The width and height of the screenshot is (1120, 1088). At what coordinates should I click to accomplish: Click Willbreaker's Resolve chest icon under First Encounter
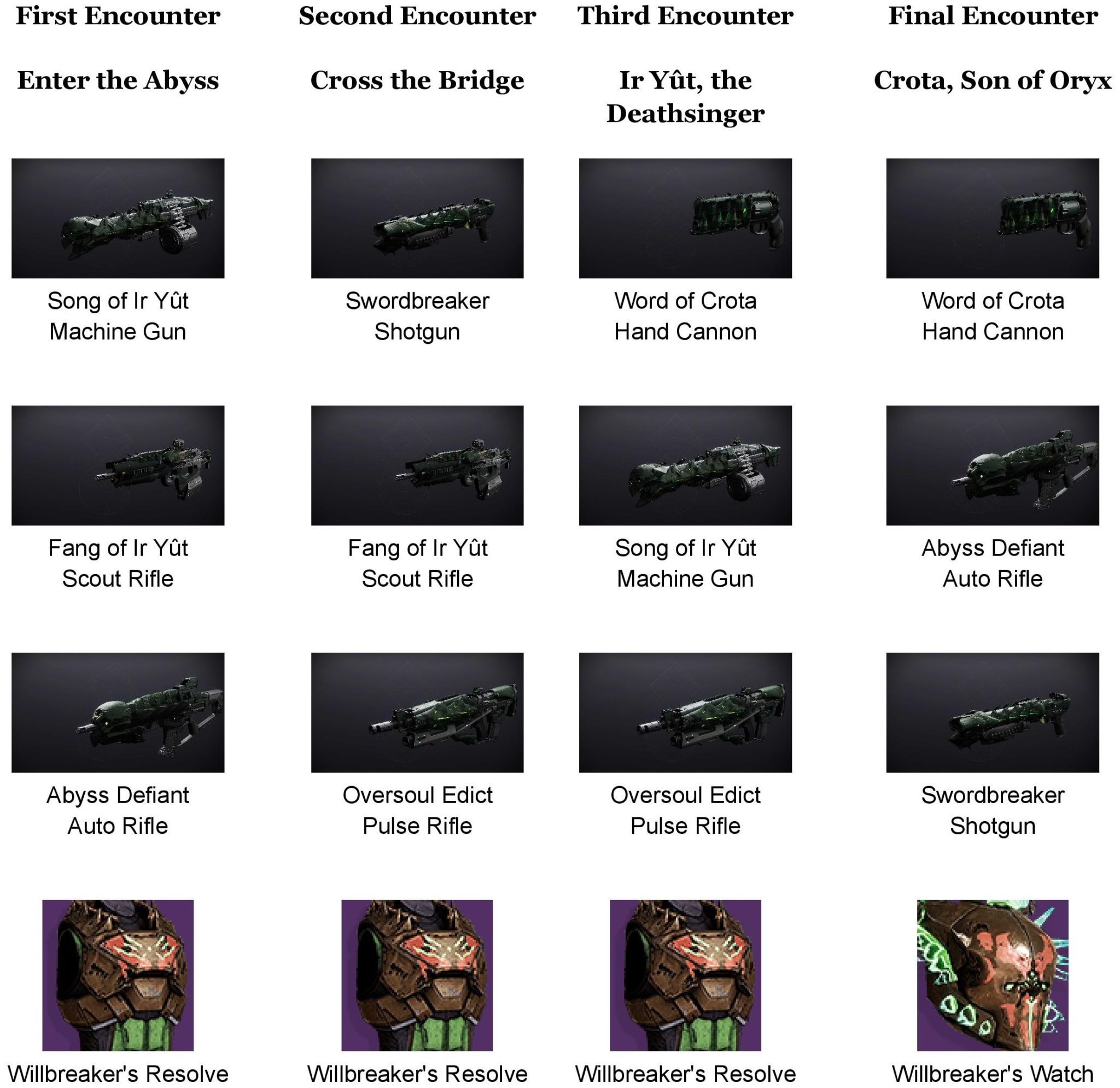118,975
